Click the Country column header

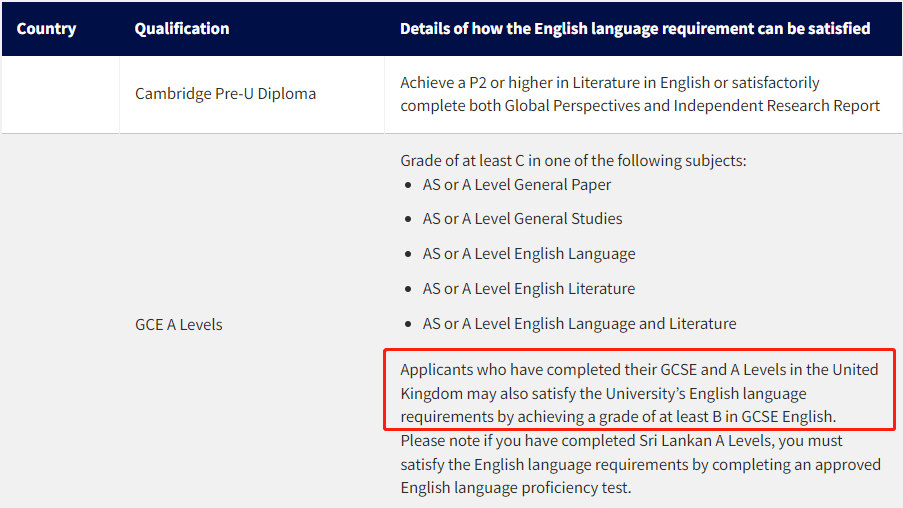point(46,29)
